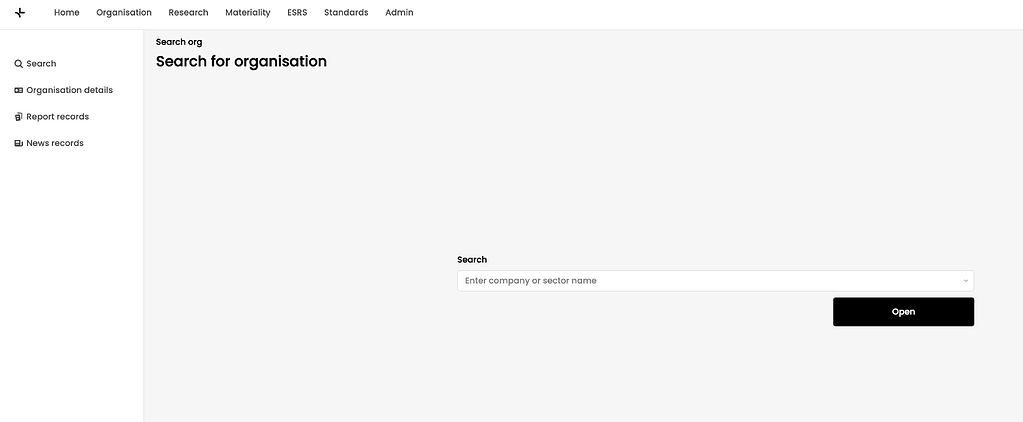Click the News records newspaper icon

[18, 144]
